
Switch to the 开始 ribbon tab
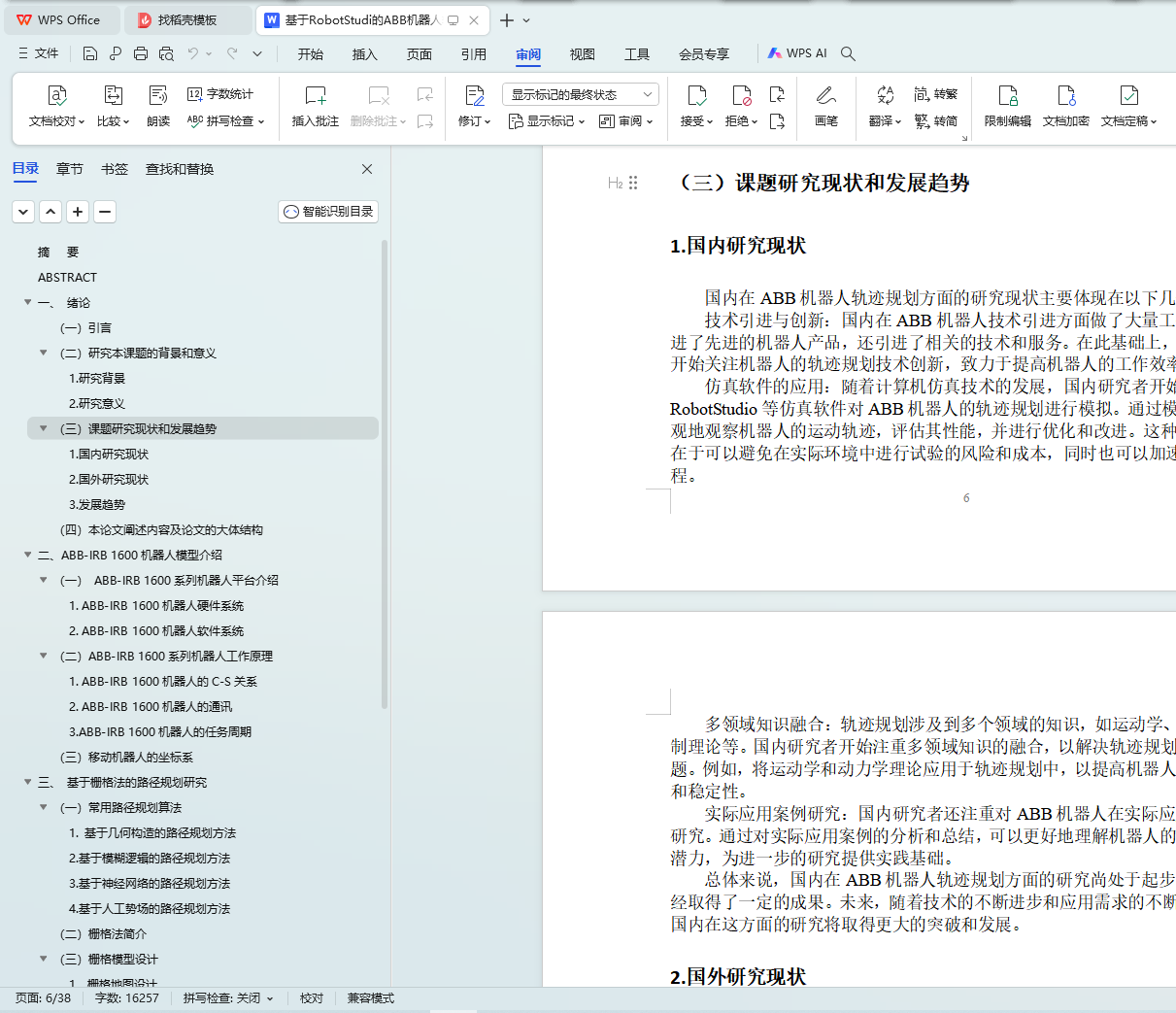[x=311, y=54]
